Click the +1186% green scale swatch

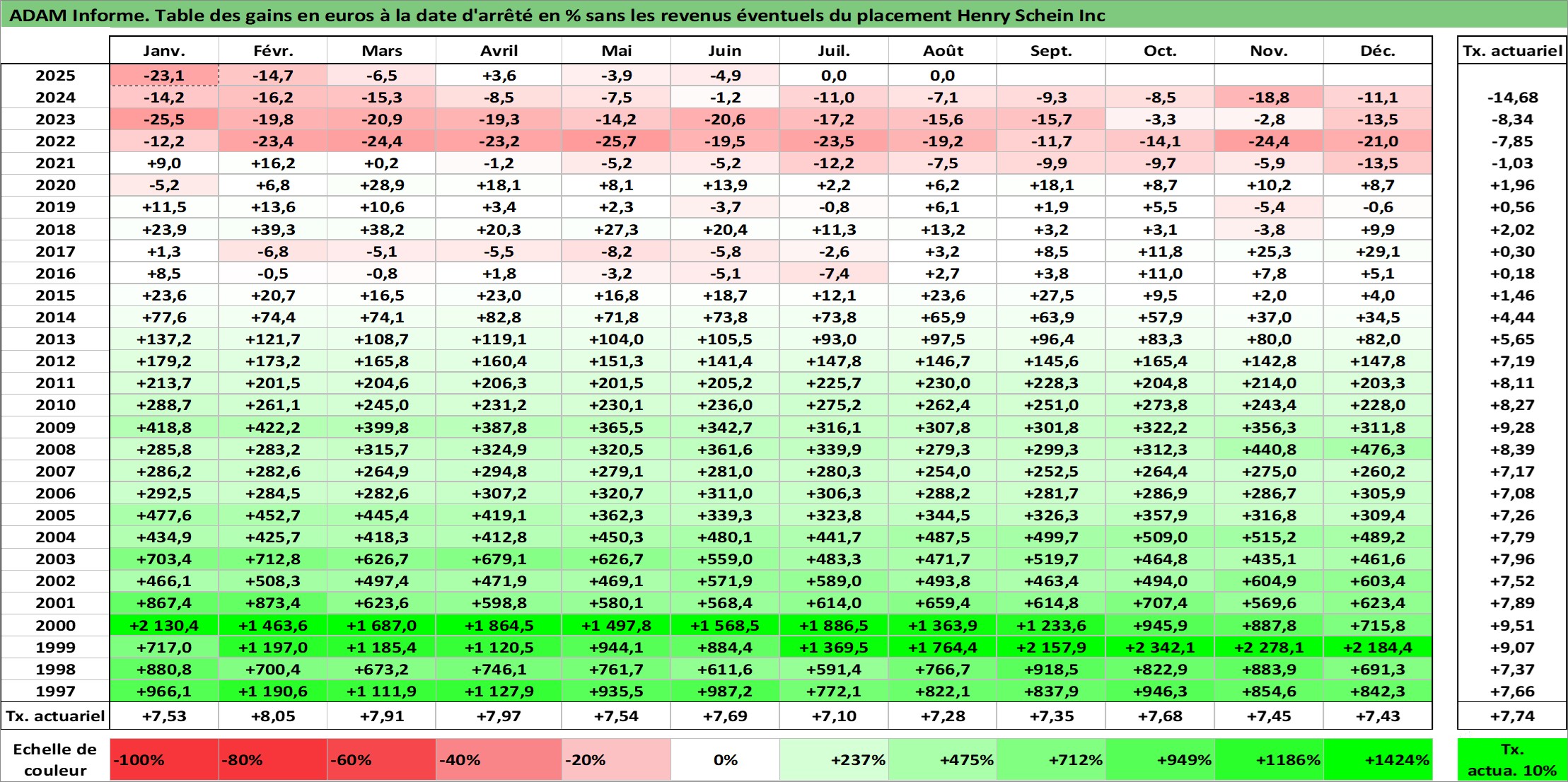[1269, 760]
